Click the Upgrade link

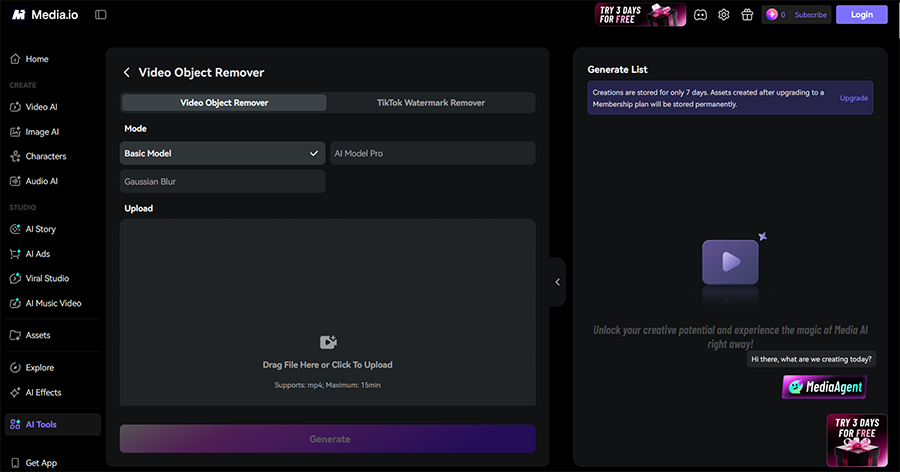(x=854, y=98)
